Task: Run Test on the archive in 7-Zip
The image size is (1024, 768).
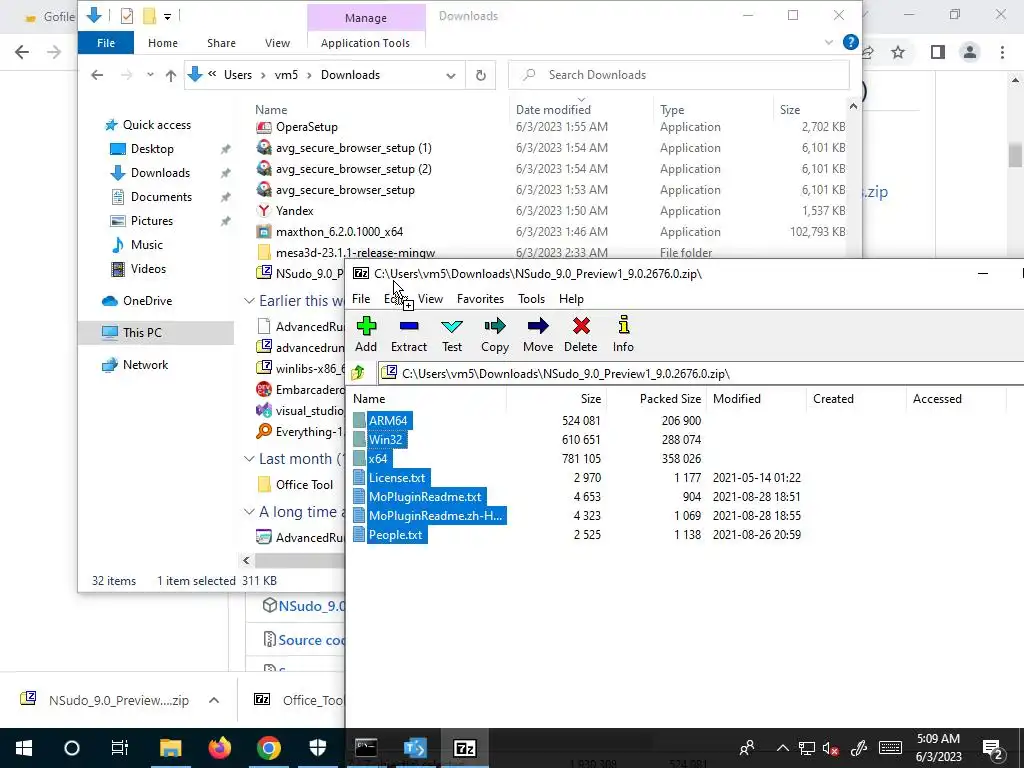Action: [x=452, y=334]
